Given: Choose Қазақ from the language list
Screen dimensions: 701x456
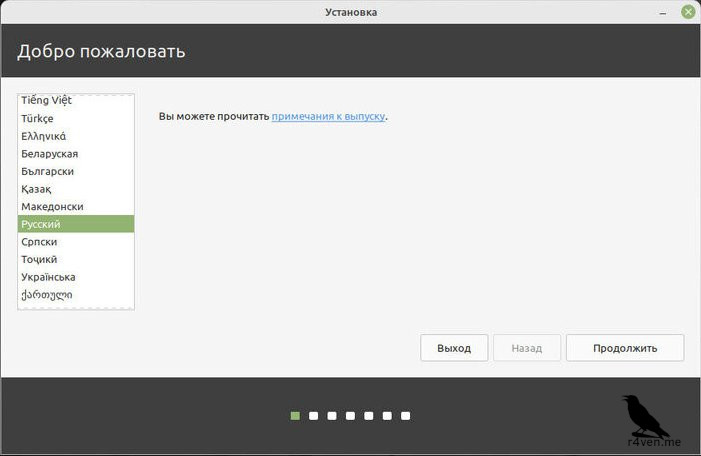Looking at the screenshot, I should click(x=36, y=189).
